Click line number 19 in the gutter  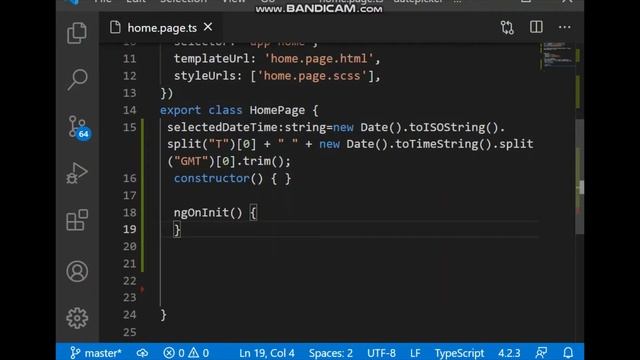(x=129, y=229)
